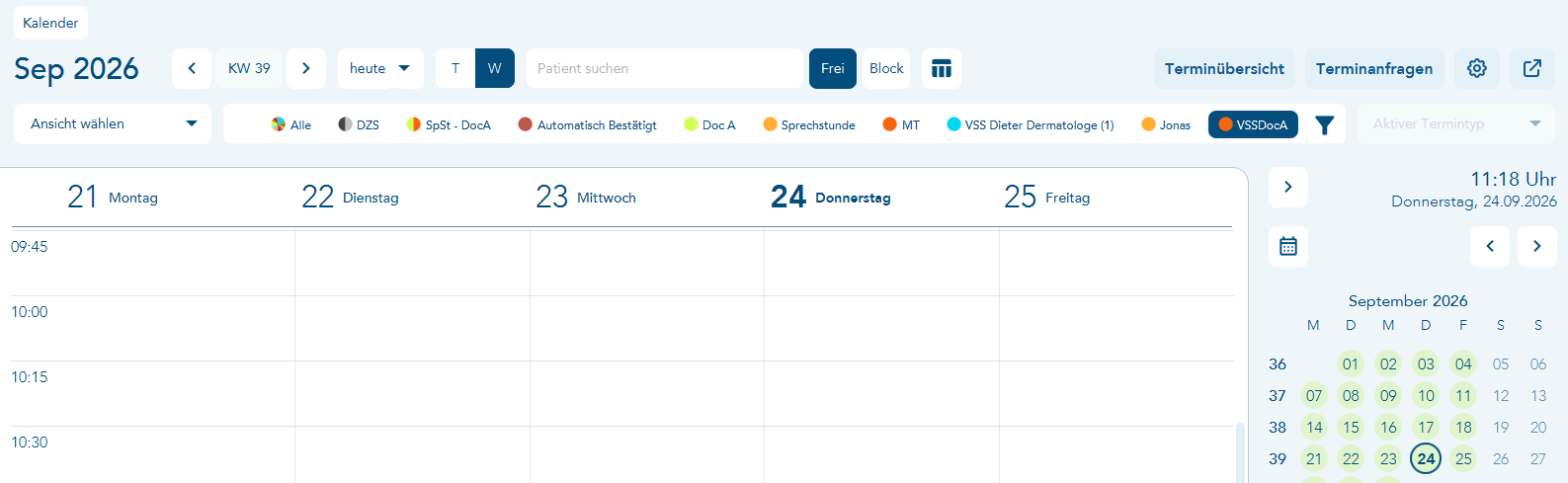Image resolution: width=1568 pixels, height=483 pixels.
Task: Open the Kalender tab
Action: pos(50,23)
